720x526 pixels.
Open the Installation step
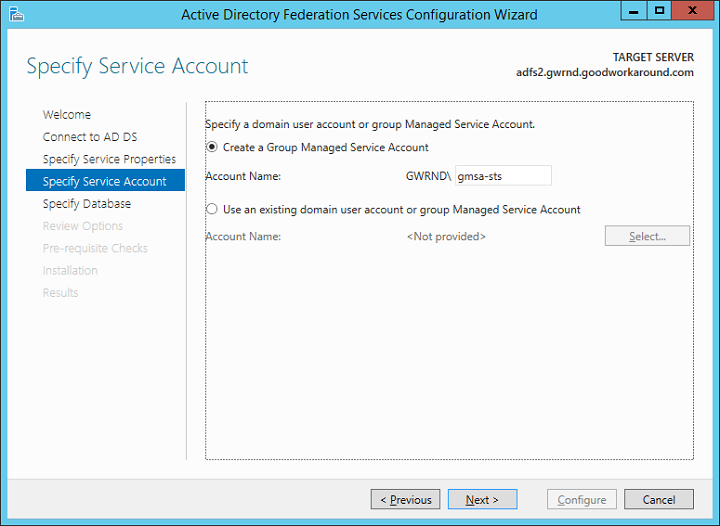(70, 270)
